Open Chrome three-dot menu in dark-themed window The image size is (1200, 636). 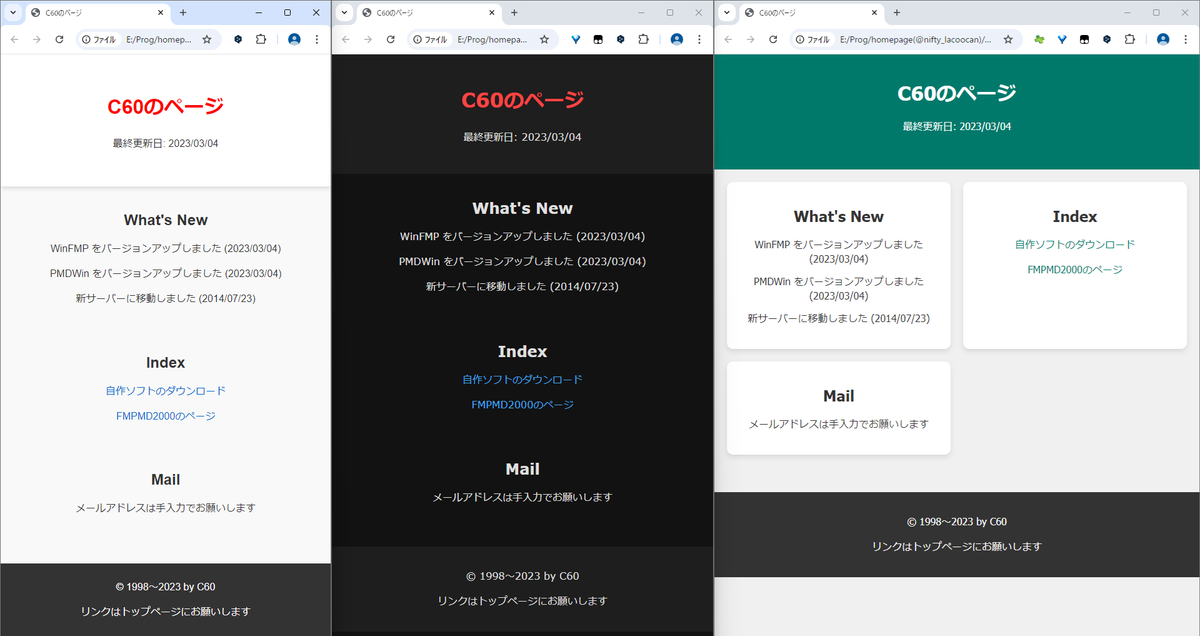(699, 39)
